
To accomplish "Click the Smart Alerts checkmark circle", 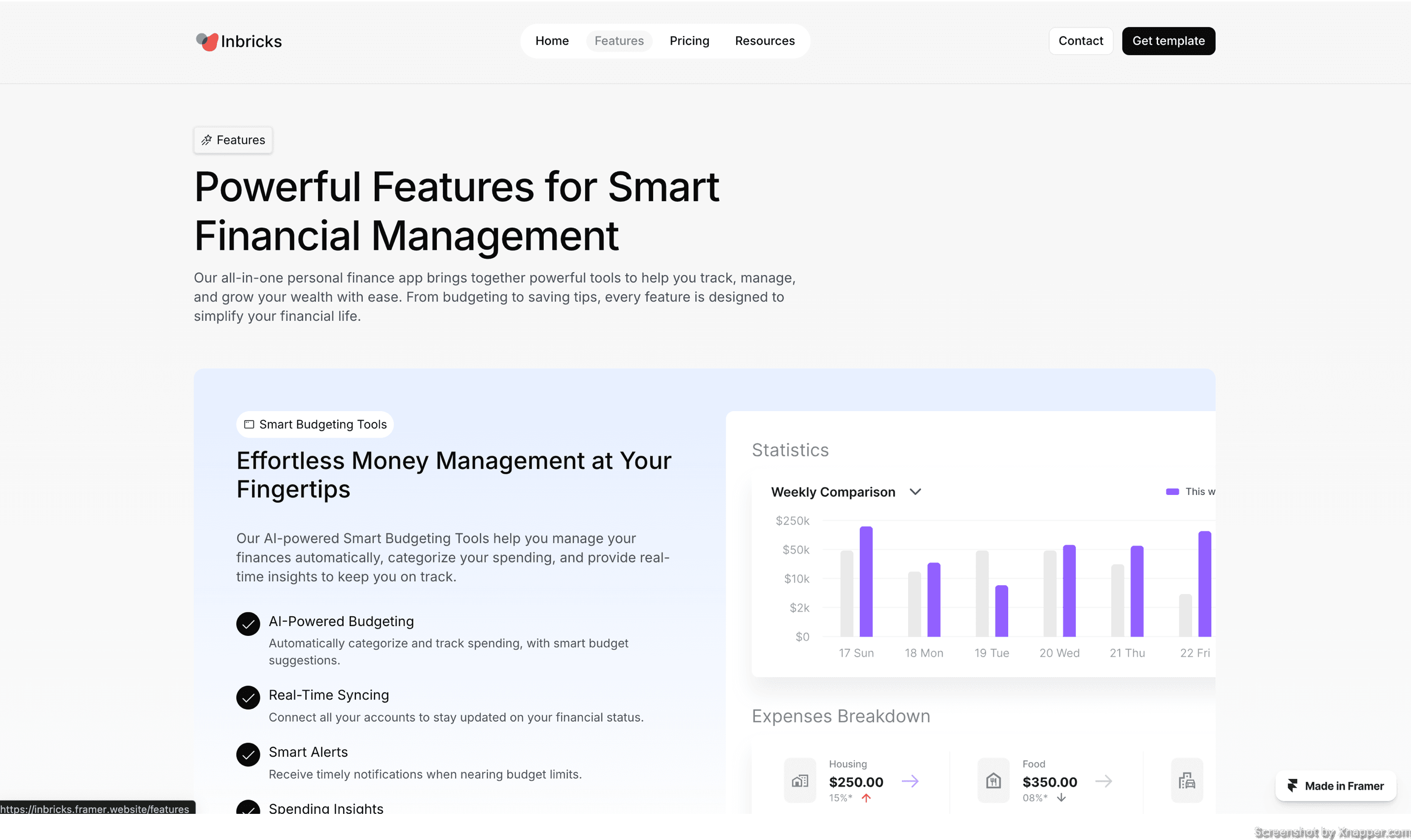I will [x=248, y=755].
